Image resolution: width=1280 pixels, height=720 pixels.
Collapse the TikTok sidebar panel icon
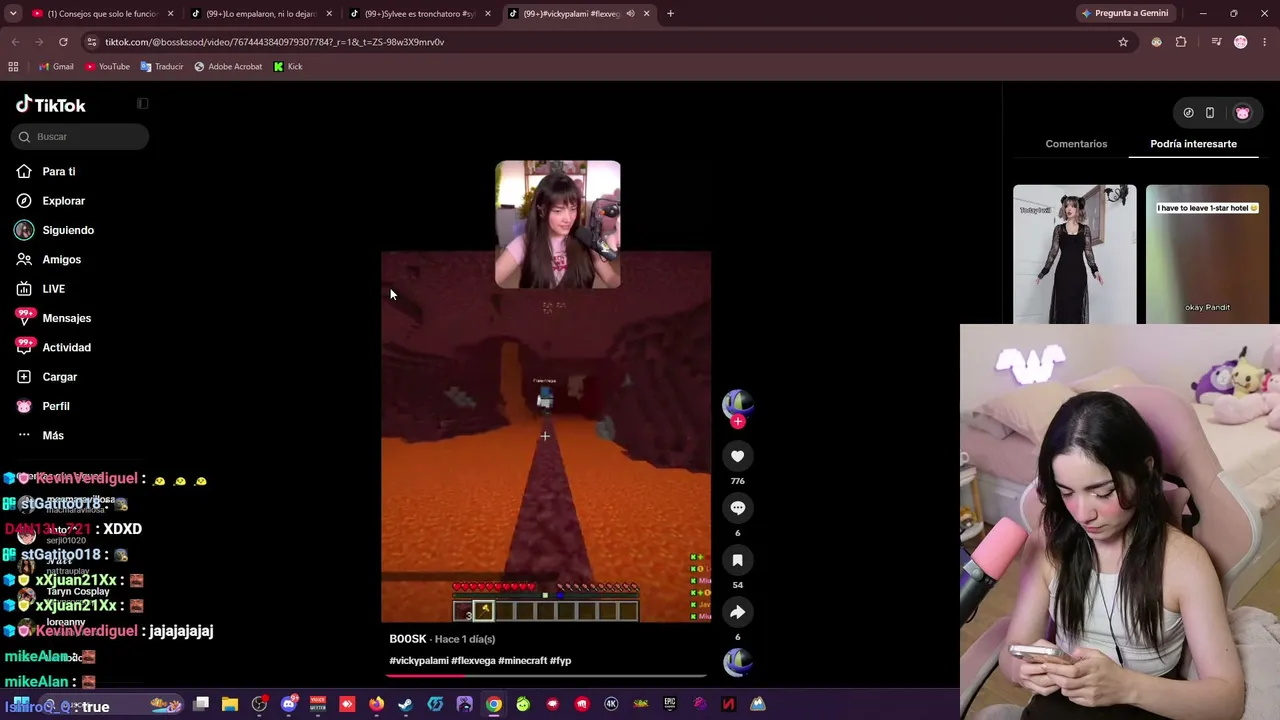click(143, 104)
